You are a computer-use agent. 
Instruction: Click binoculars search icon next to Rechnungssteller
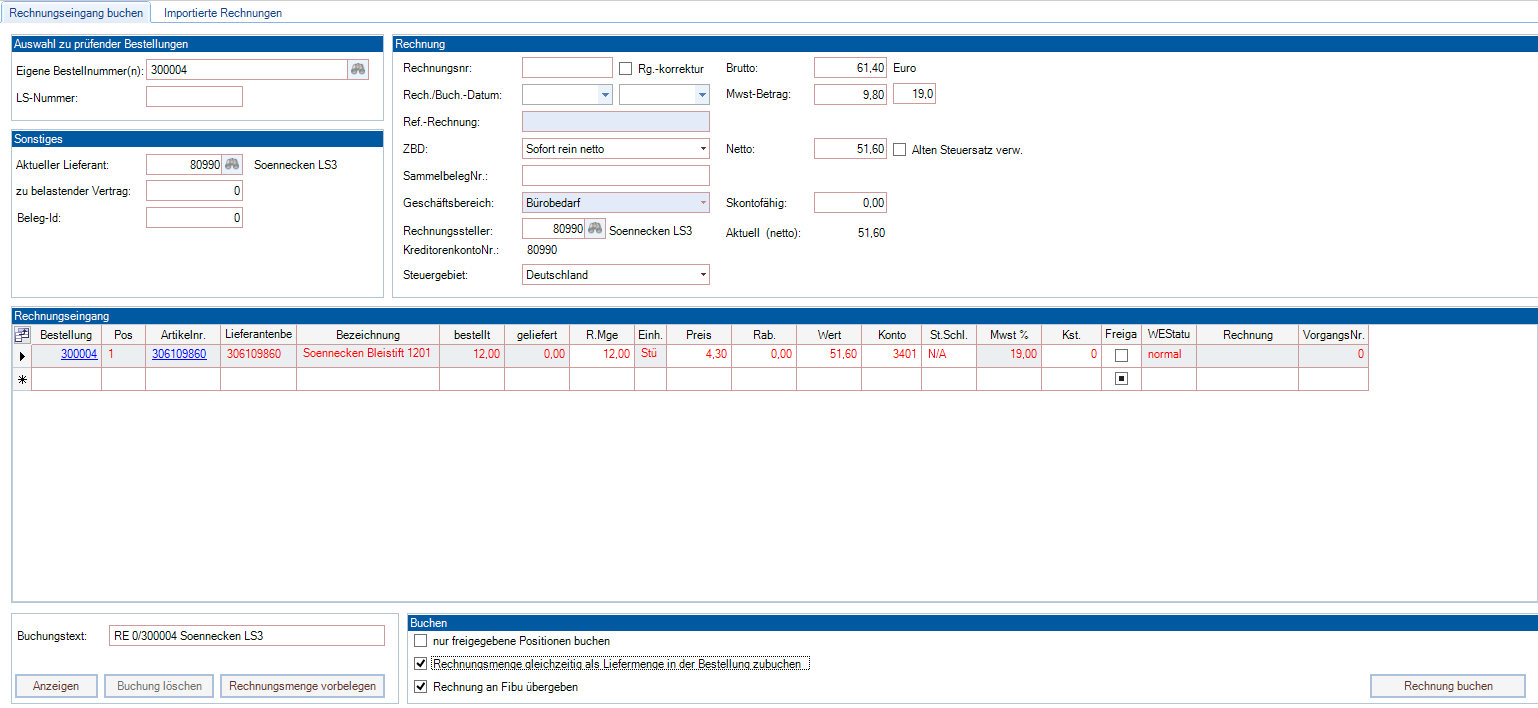(595, 229)
